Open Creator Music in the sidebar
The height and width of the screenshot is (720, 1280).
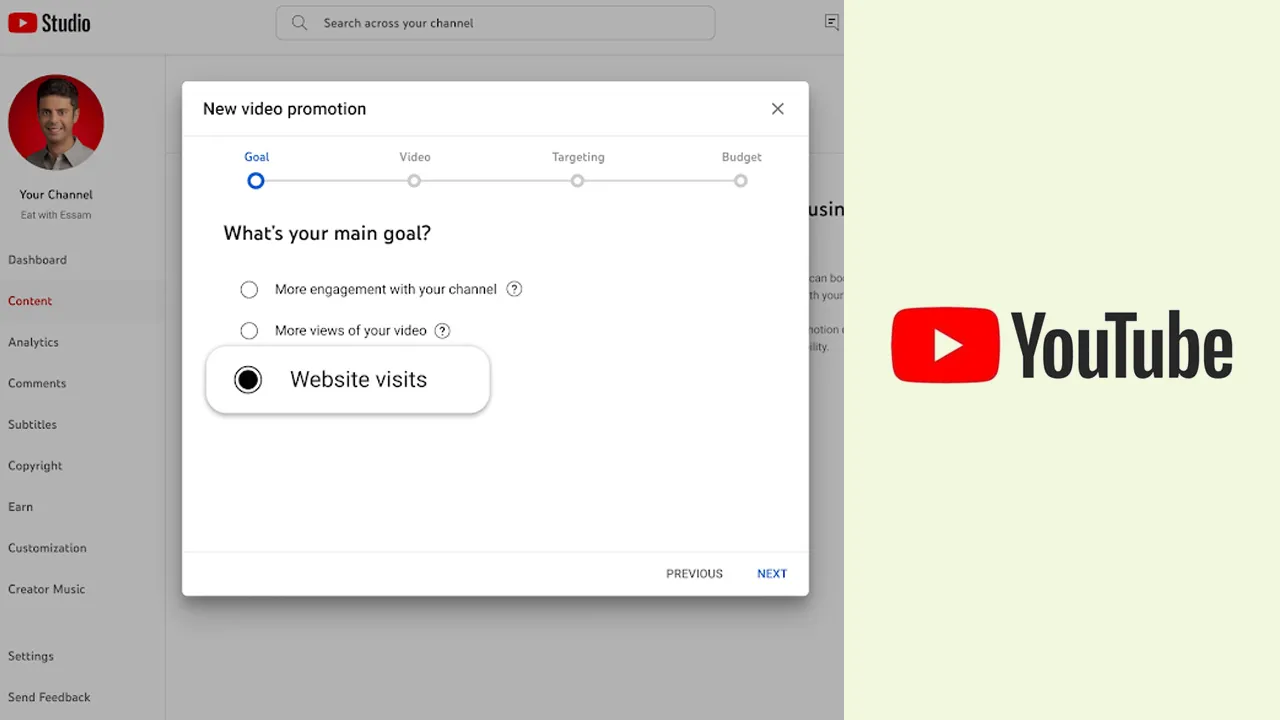click(x=46, y=589)
